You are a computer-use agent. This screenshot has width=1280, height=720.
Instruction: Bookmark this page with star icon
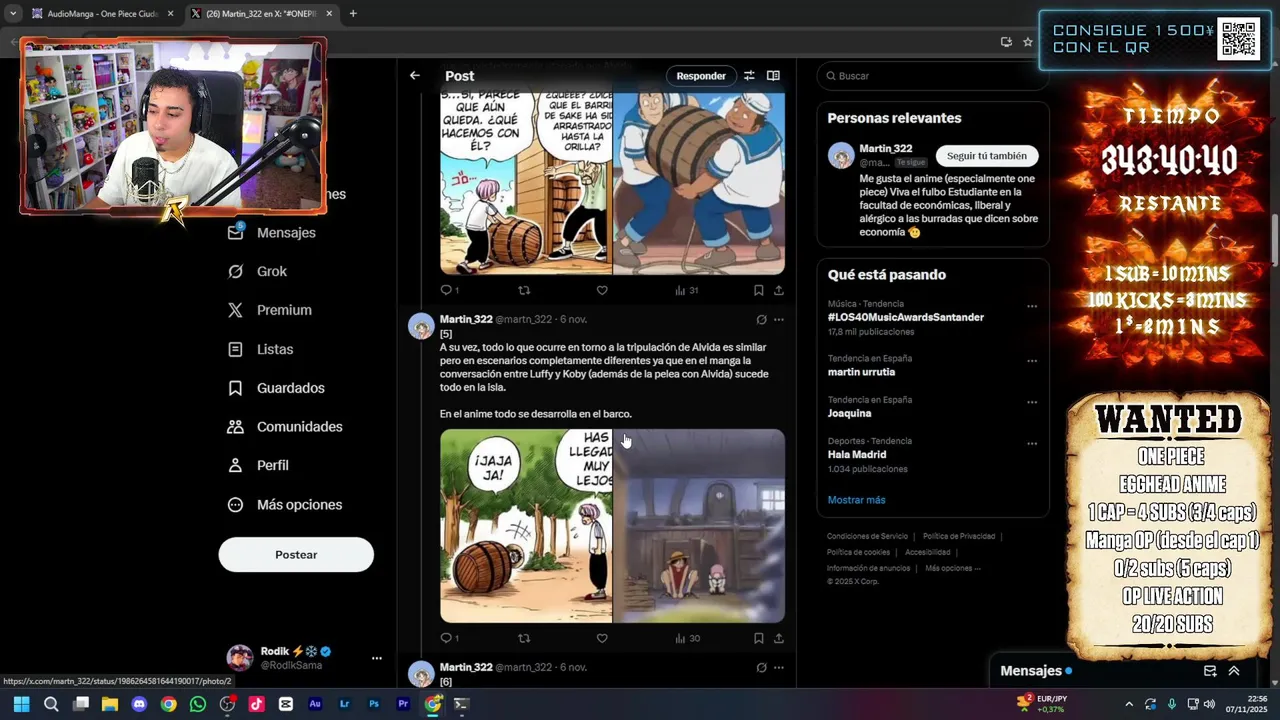[1027, 42]
